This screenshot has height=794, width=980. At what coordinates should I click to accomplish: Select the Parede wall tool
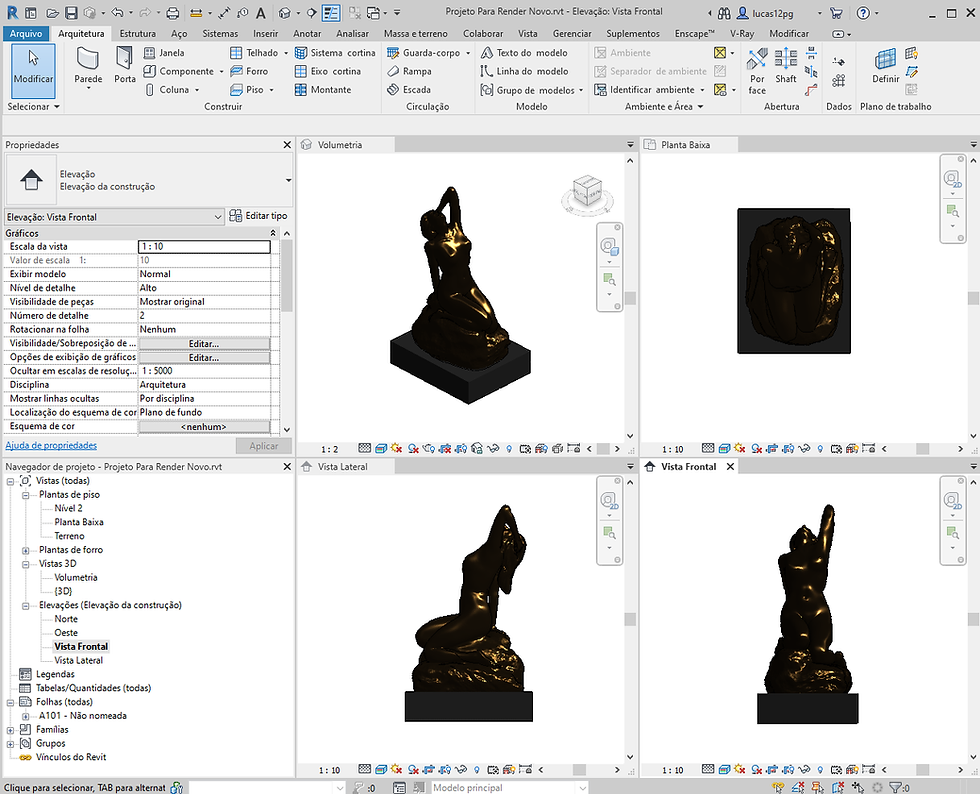(x=88, y=67)
